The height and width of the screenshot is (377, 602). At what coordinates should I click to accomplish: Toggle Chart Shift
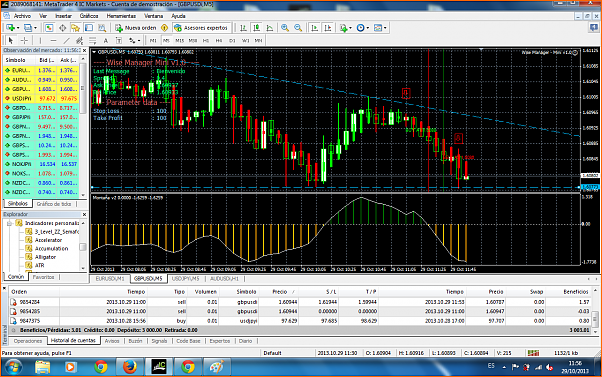328,28
